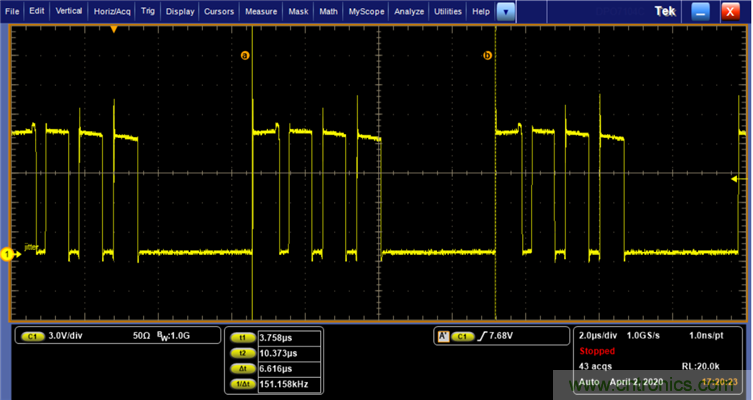The width and height of the screenshot is (753, 400).
Task: Click the C1 channel badge in vertical readout
Action: (x=31, y=336)
